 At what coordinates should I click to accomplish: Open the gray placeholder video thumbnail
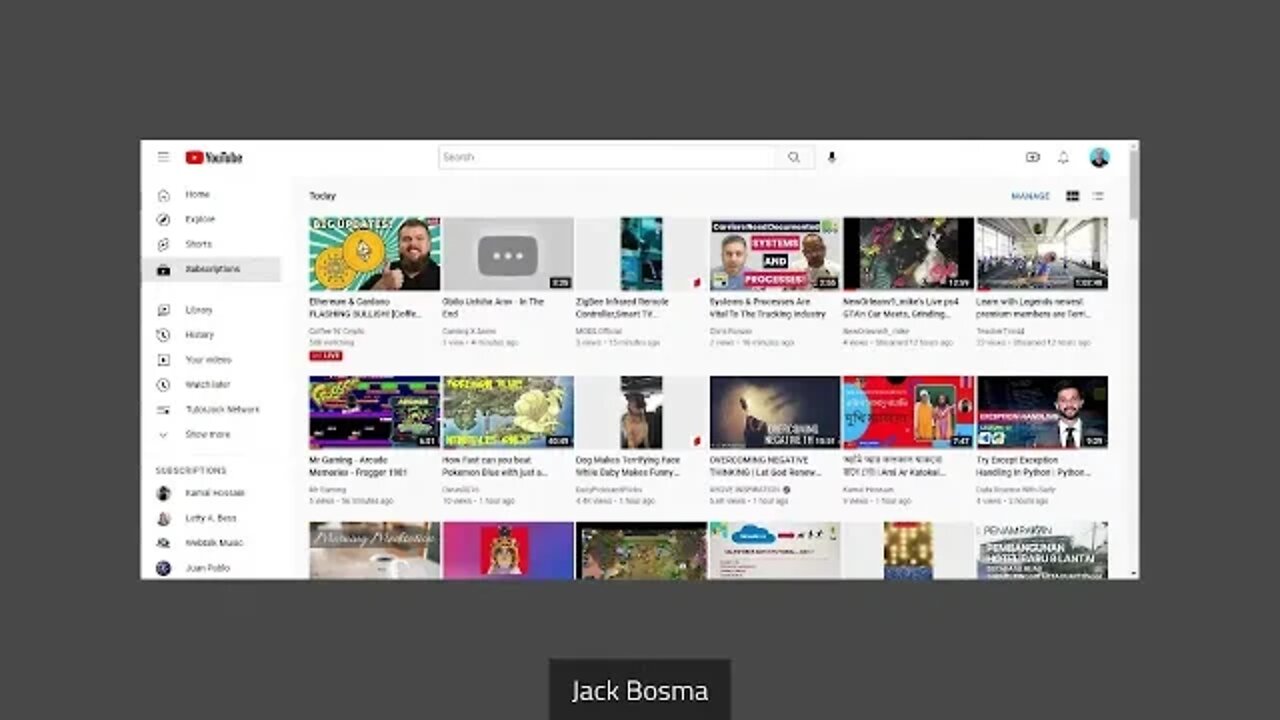(508, 254)
